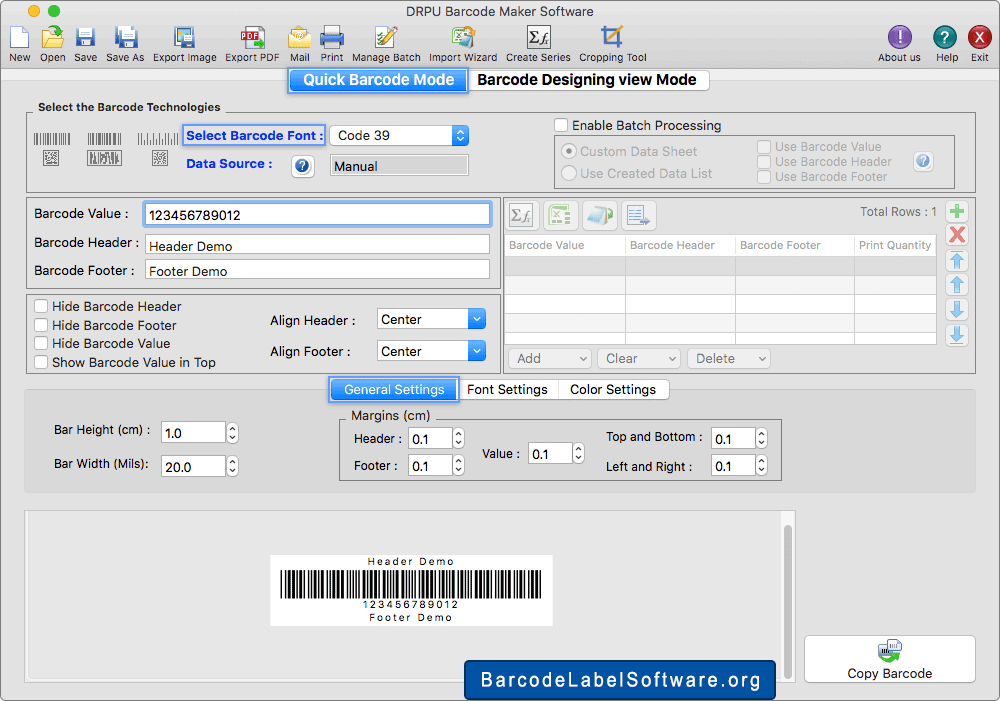Screen dimensions: 1000x701
Task: Check Hide Barcode Footer
Action: tap(41, 325)
